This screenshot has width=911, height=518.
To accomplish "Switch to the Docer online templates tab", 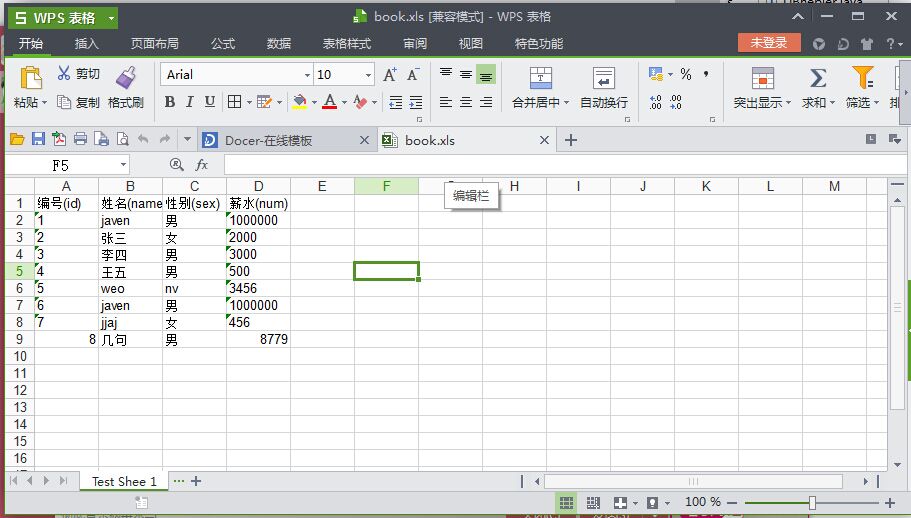I will 285,140.
